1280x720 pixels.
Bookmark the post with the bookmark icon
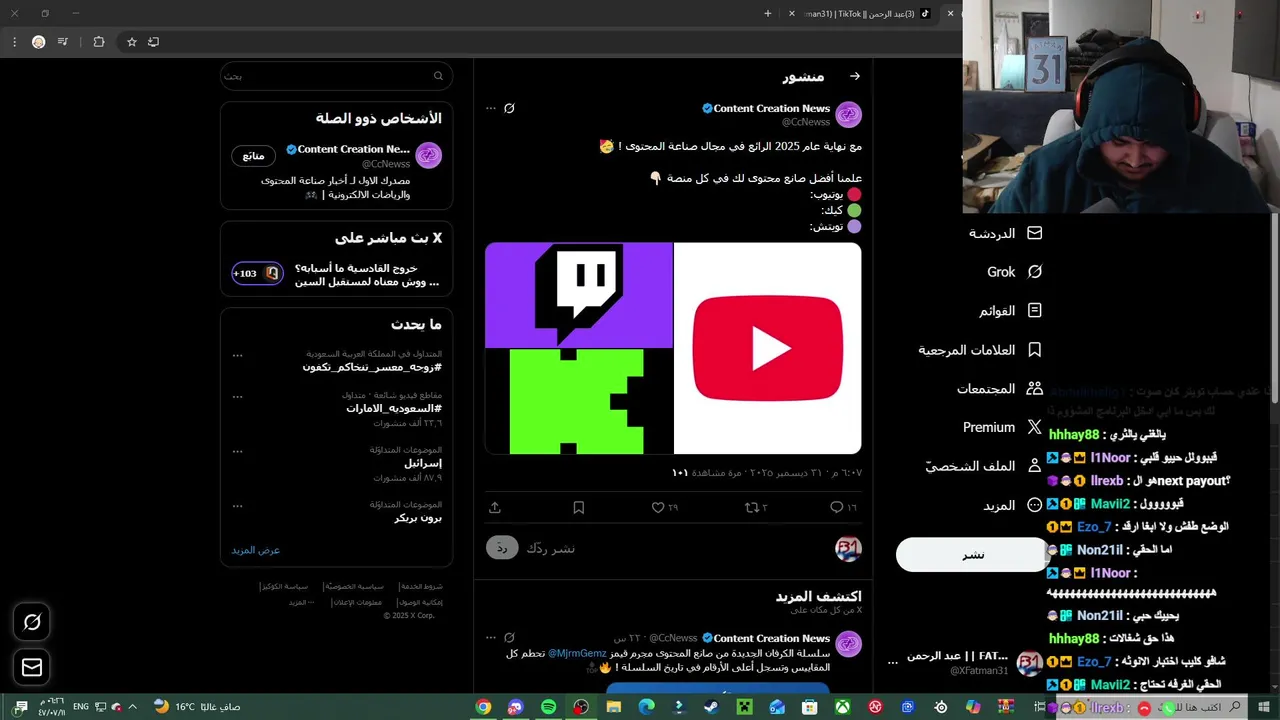[578, 508]
